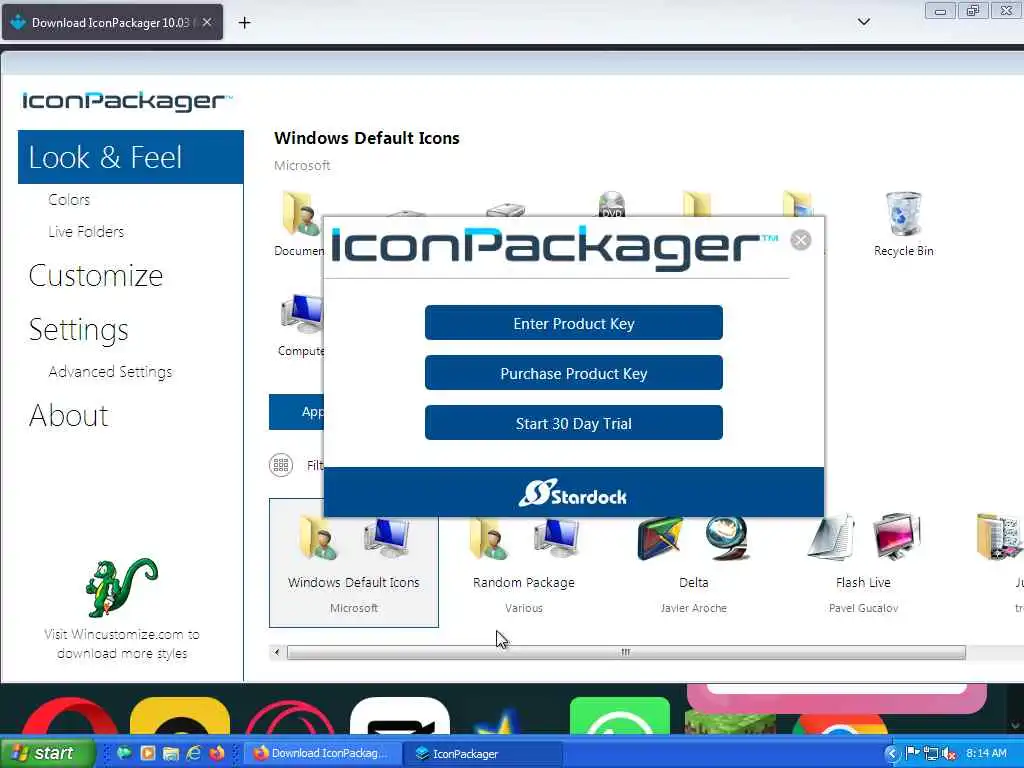Click the Stardock logo in dialog footer

coord(573,494)
